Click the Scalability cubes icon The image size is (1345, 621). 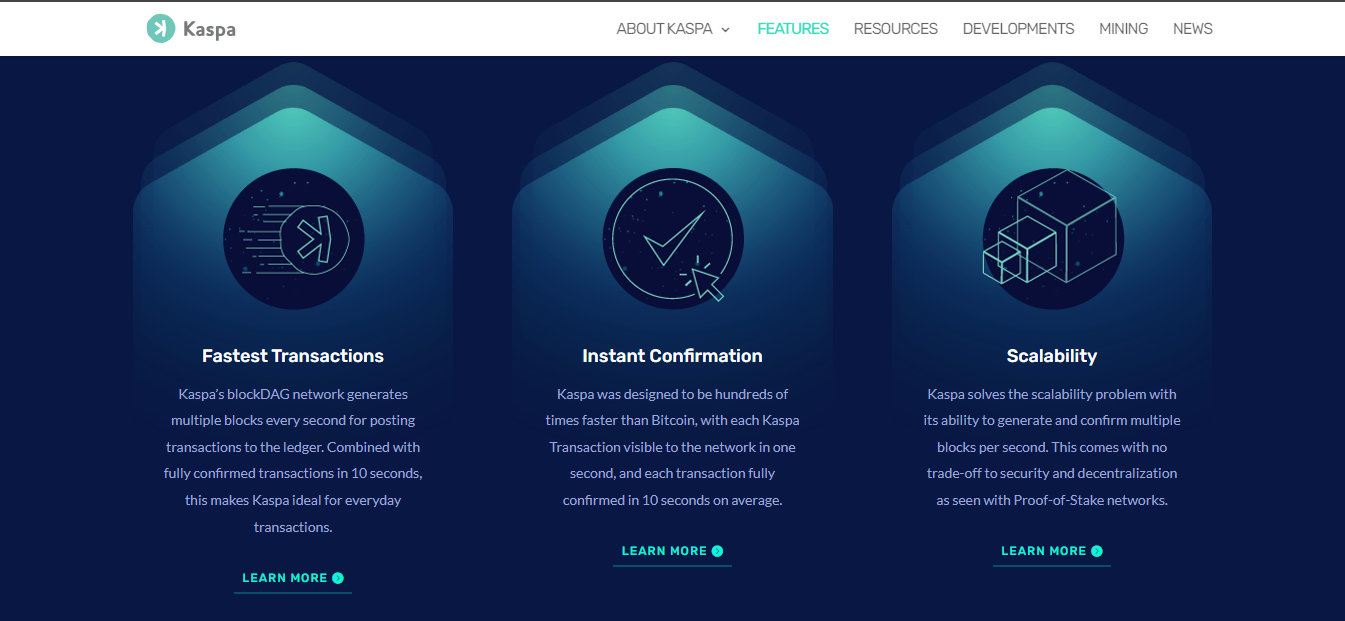click(1052, 238)
